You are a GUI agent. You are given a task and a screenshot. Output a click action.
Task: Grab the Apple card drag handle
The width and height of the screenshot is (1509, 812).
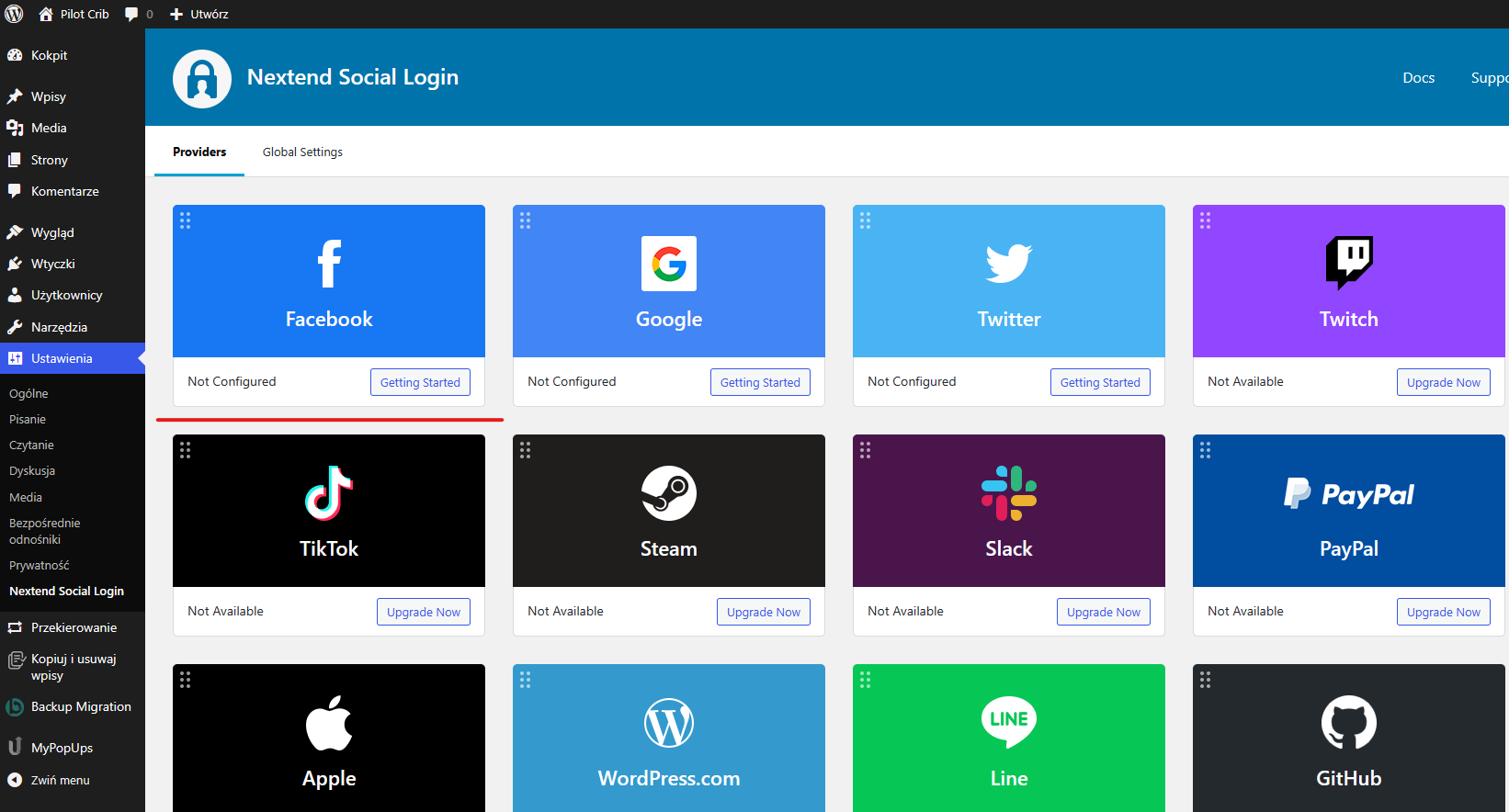[x=185, y=680]
